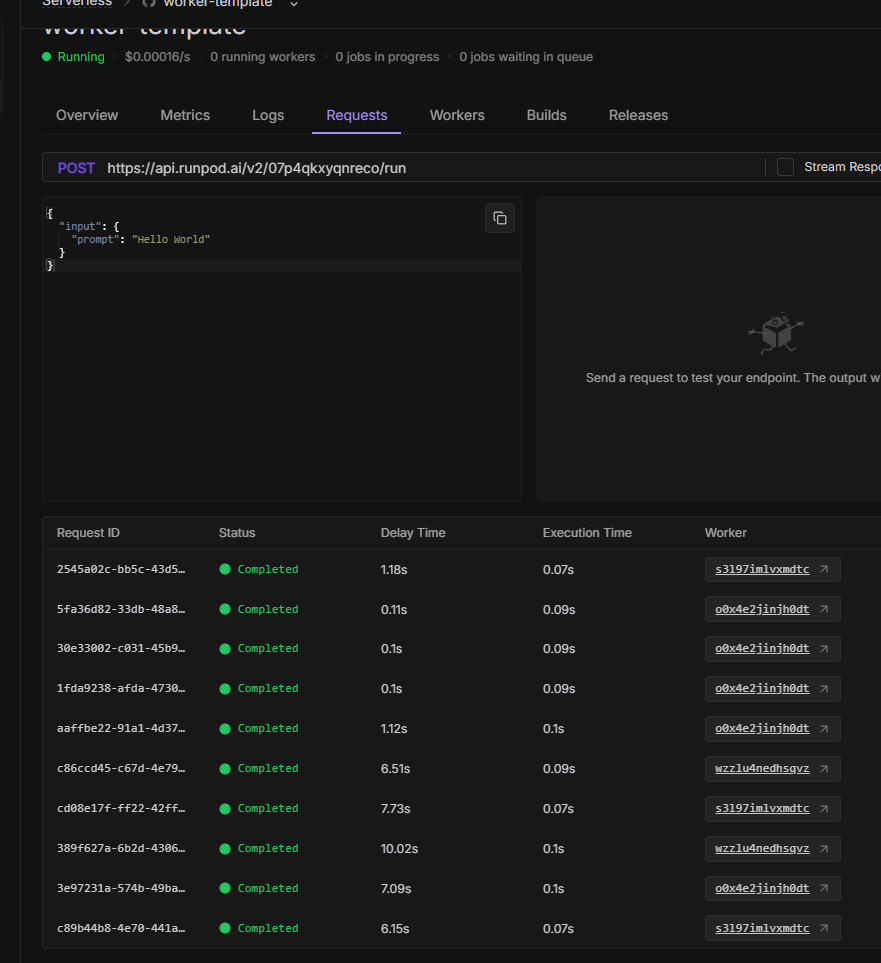The height and width of the screenshot is (963, 881).
Task: Click the 0 jobs waiting in queue text
Action: click(x=526, y=57)
